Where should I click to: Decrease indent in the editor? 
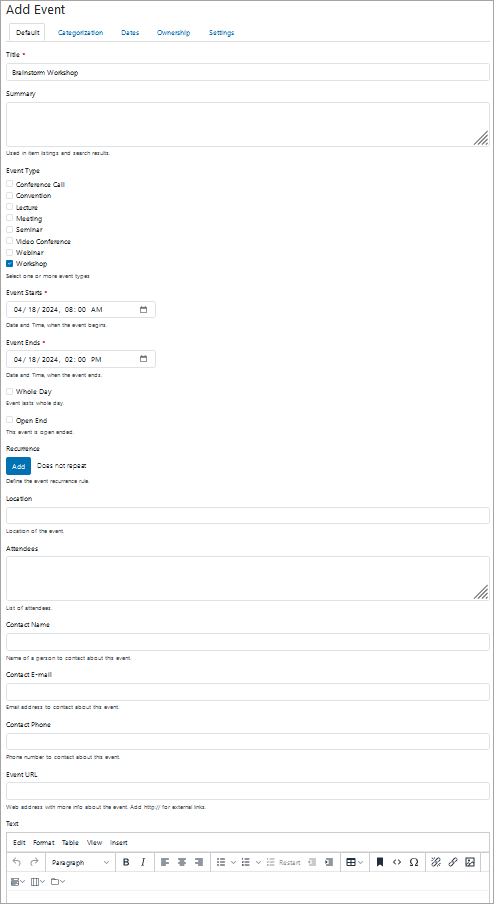coord(312,862)
